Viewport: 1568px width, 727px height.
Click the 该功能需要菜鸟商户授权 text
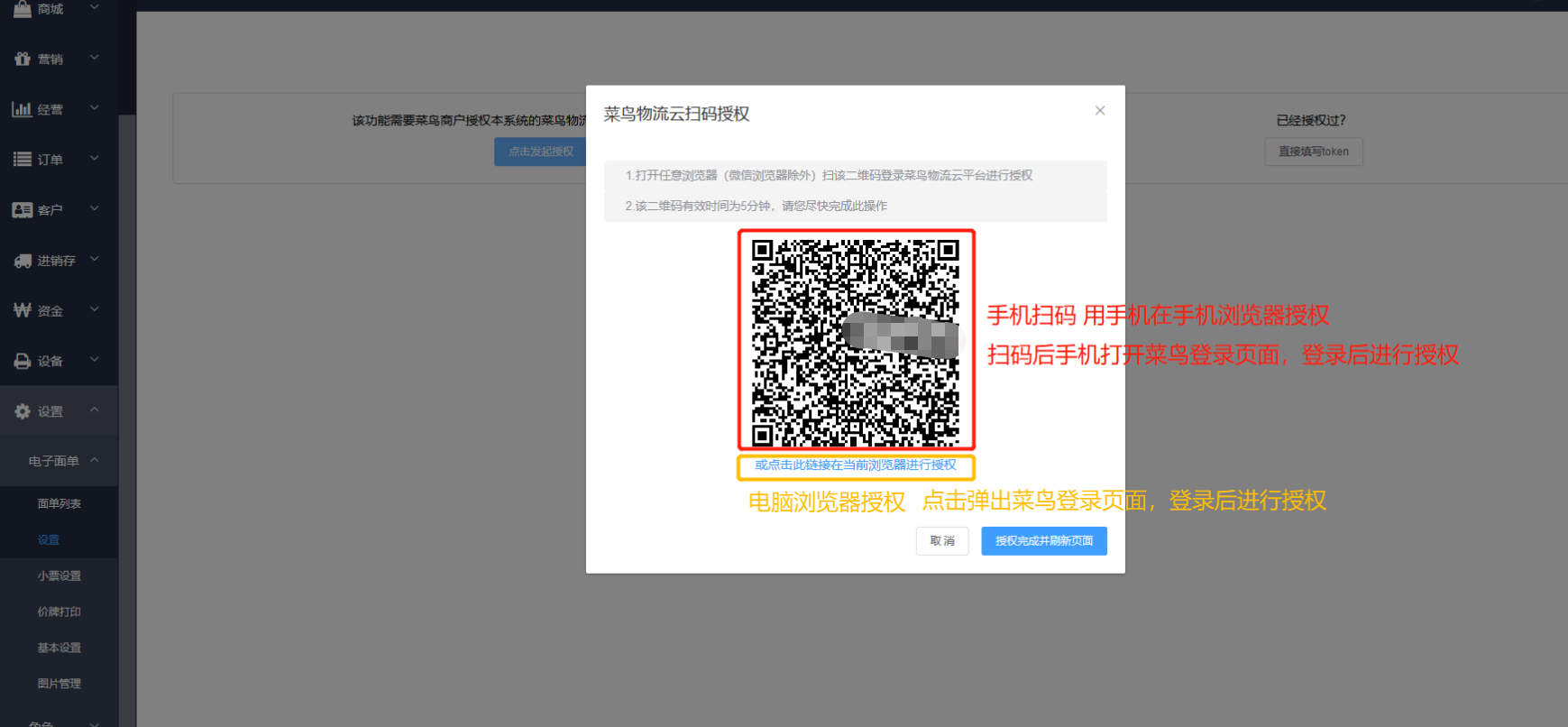pyautogui.click(x=469, y=120)
